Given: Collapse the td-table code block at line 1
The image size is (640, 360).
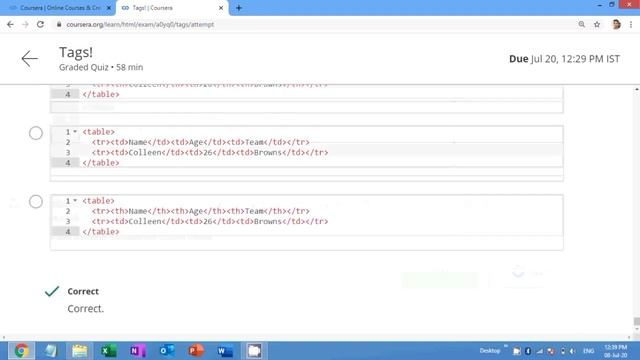Looking at the screenshot, I should (x=75, y=132).
